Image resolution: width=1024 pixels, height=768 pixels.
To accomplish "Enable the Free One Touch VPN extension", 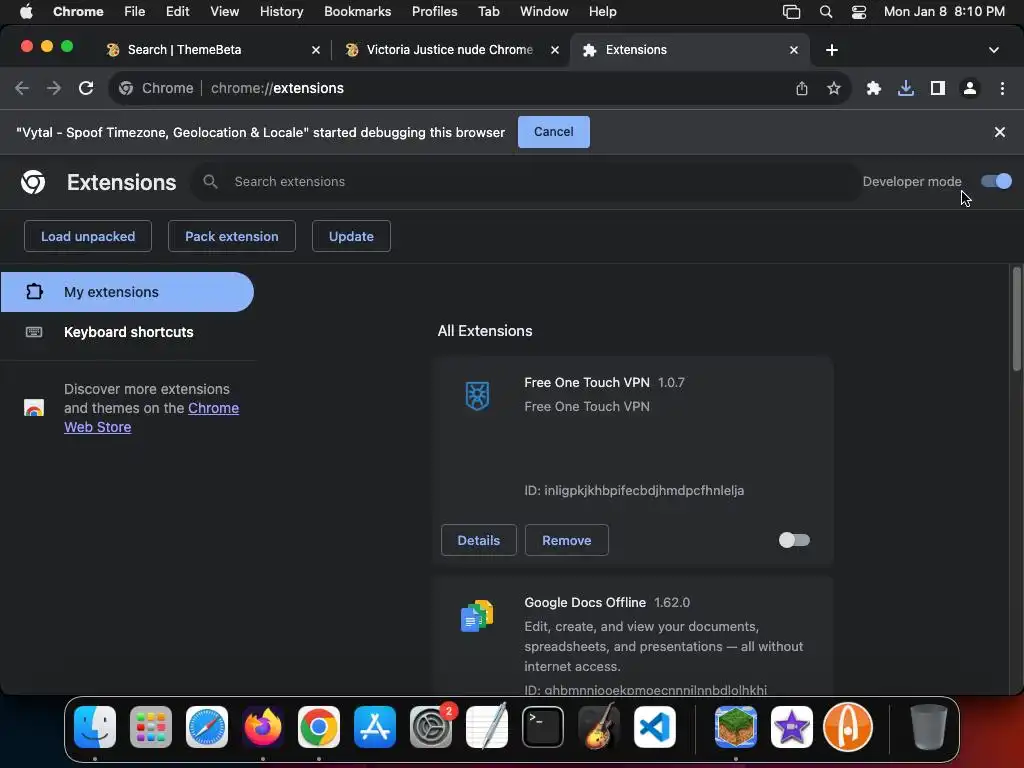I will 794,540.
